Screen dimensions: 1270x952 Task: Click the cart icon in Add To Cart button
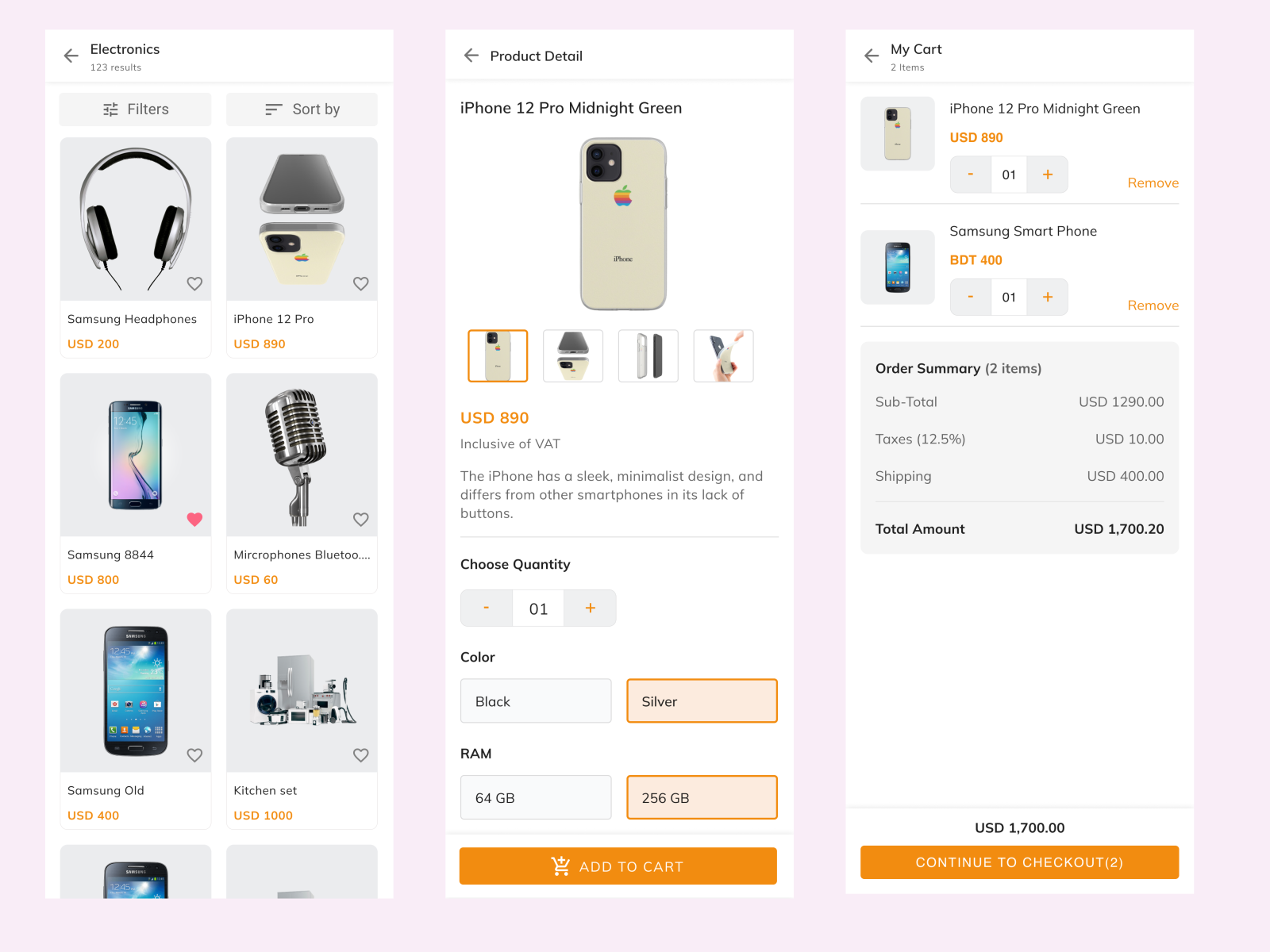[x=561, y=866]
